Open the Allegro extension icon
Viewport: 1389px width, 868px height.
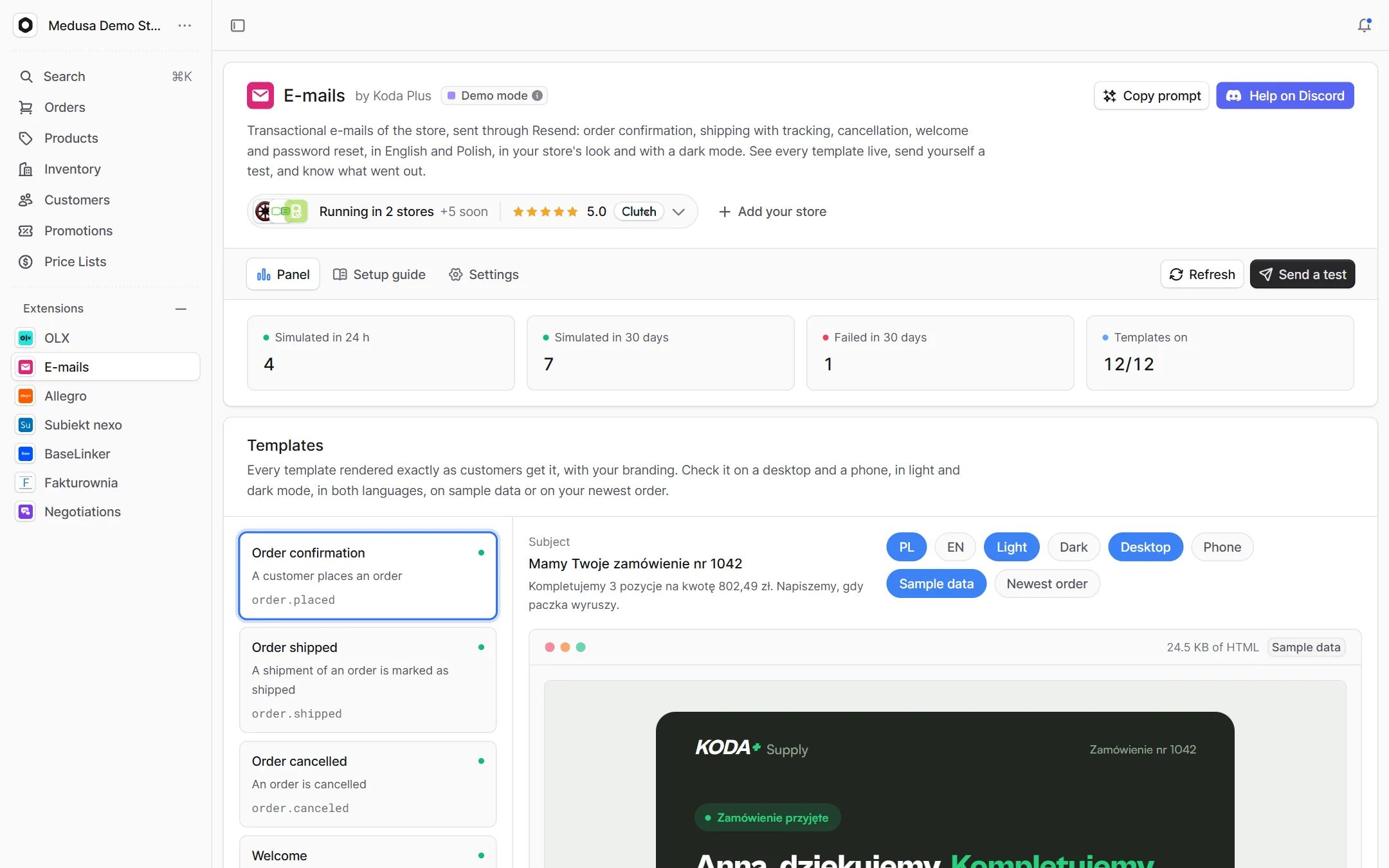coord(26,396)
